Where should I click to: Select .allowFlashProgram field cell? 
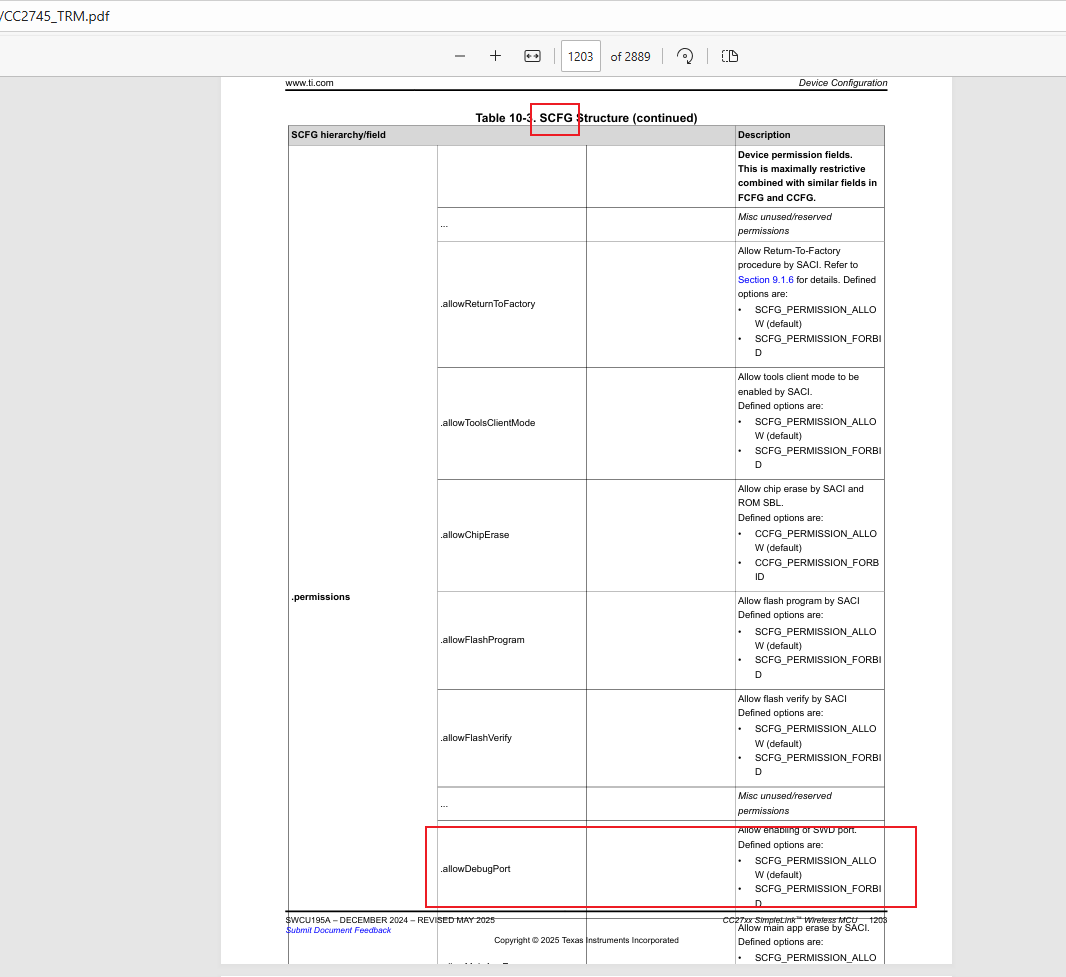tap(511, 640)
